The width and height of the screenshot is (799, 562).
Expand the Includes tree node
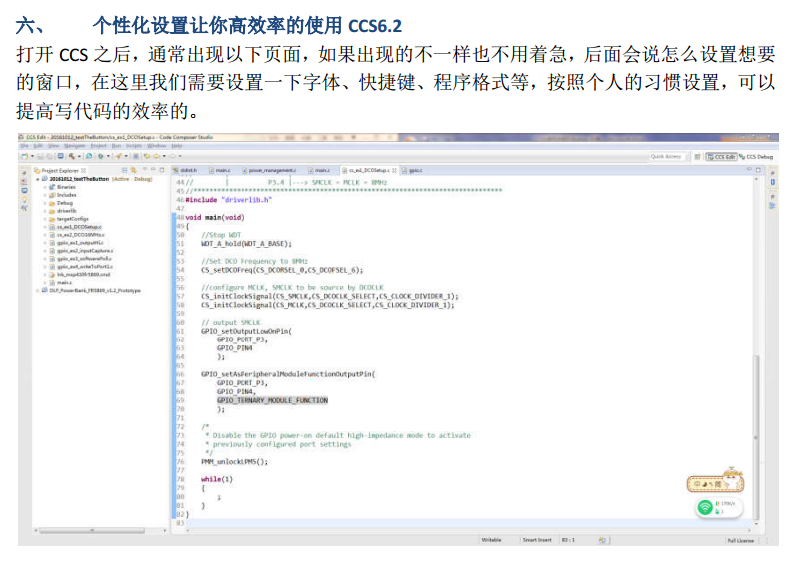[45, 195]
